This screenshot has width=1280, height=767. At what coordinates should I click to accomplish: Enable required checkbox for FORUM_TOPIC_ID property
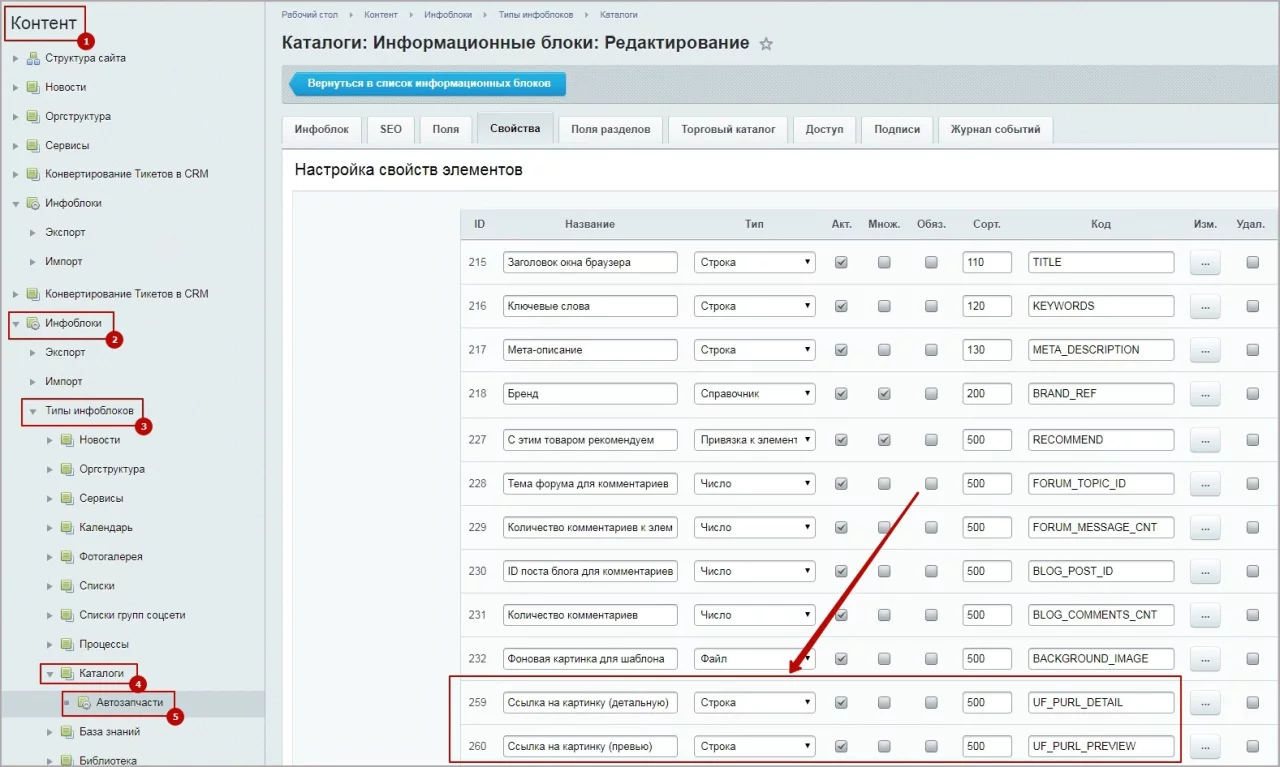[931, 484]
